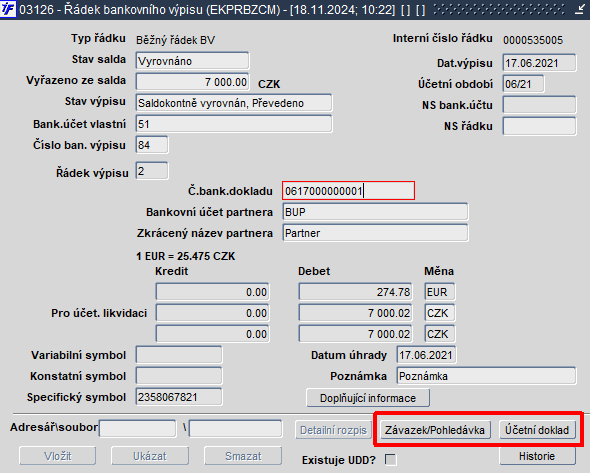Click the Variabilní symbol field

(179, 355)
